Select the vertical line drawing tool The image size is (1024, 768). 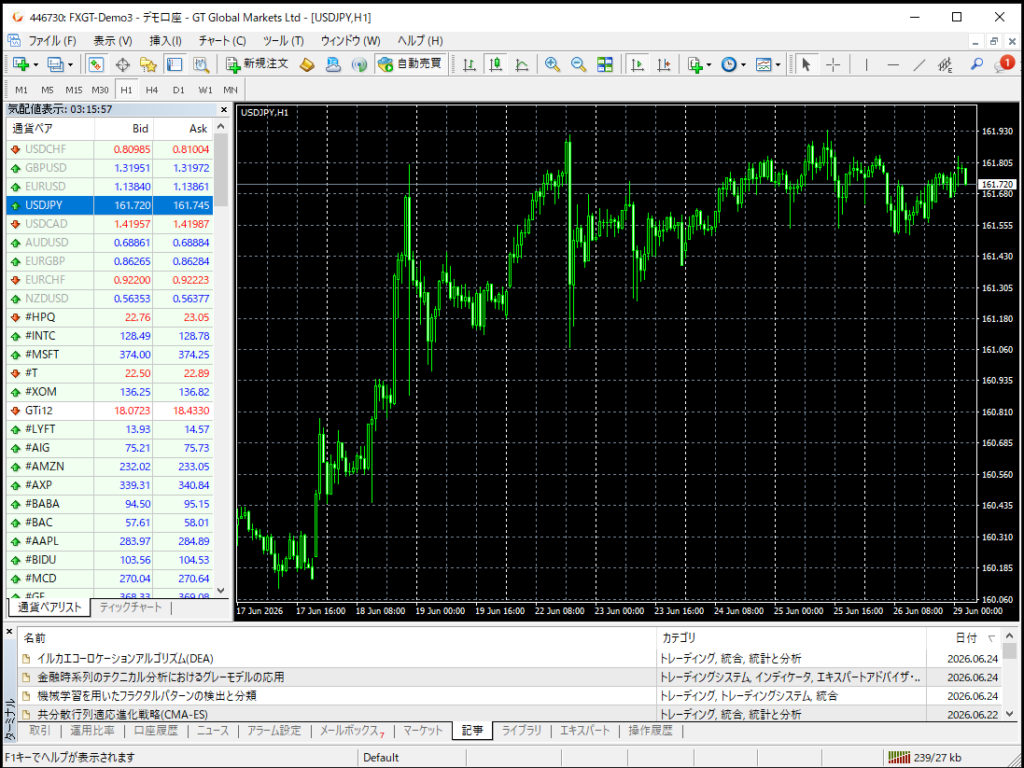(867, 64)
